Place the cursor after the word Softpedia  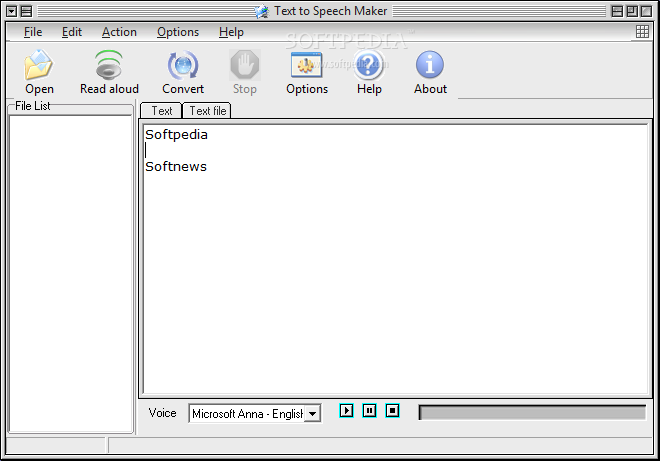click(x=208, y=135)
